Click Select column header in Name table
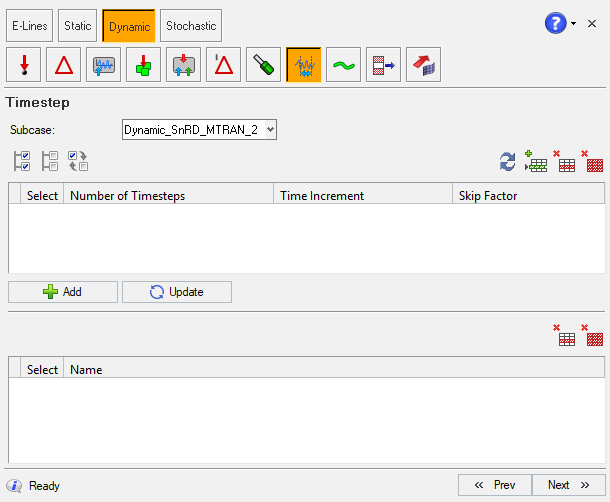This screenshot has height=502, width=610. click(42, 370)
